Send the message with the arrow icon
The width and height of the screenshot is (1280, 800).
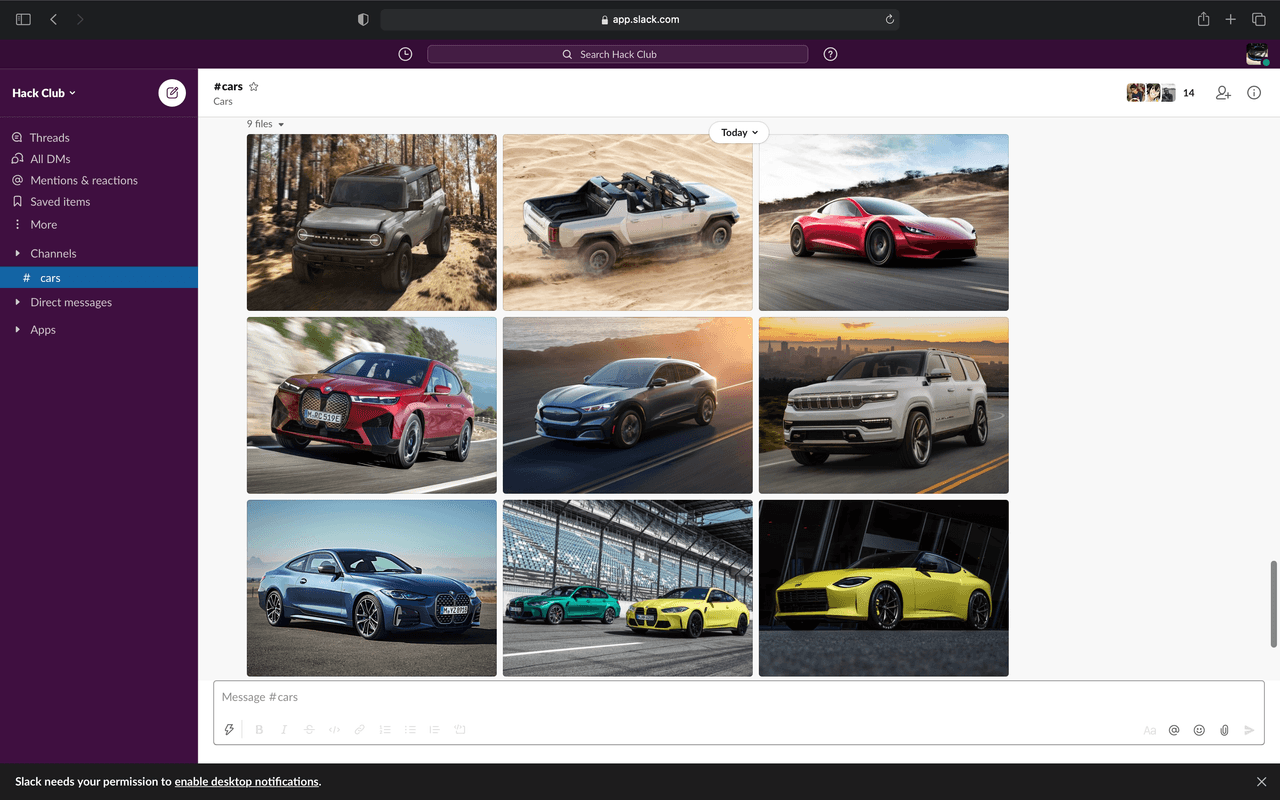[x=1249, y=730]
